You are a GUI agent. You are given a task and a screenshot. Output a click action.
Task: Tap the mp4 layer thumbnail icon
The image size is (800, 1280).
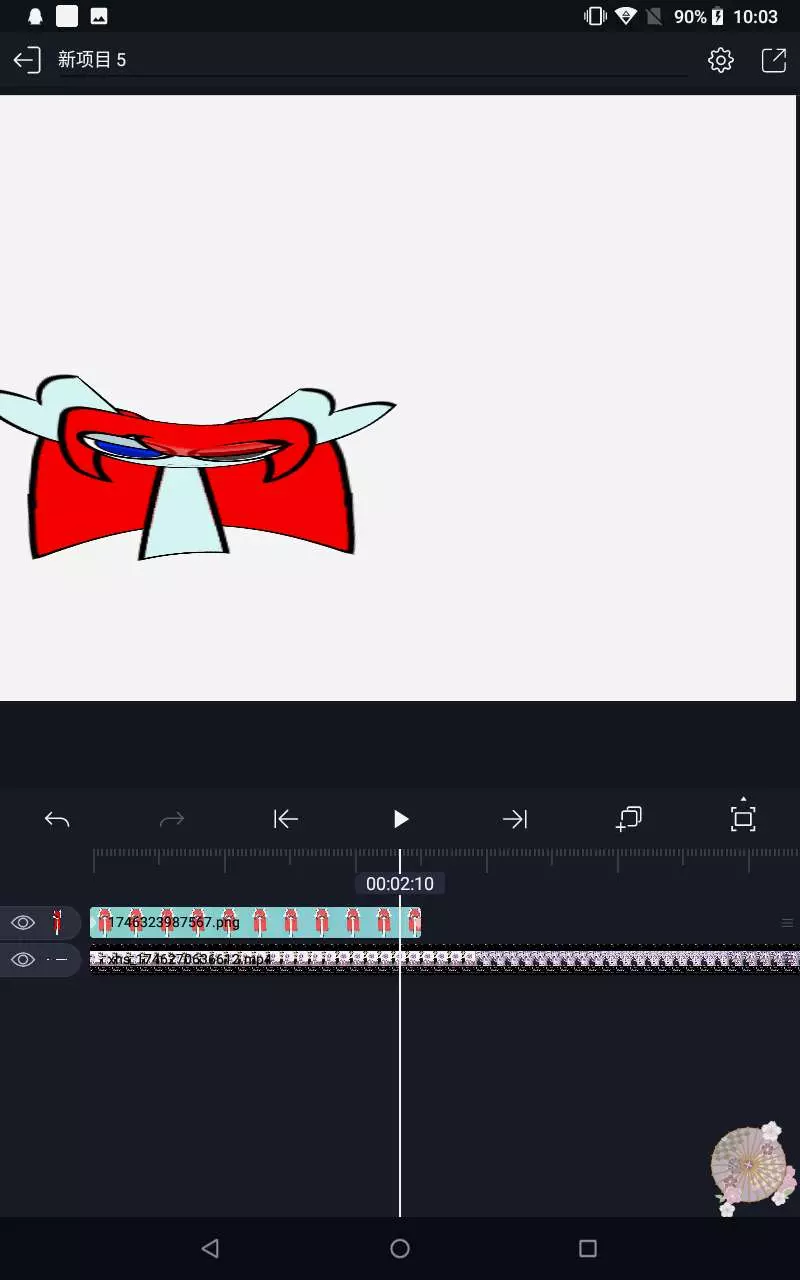[x=57, y=960]
